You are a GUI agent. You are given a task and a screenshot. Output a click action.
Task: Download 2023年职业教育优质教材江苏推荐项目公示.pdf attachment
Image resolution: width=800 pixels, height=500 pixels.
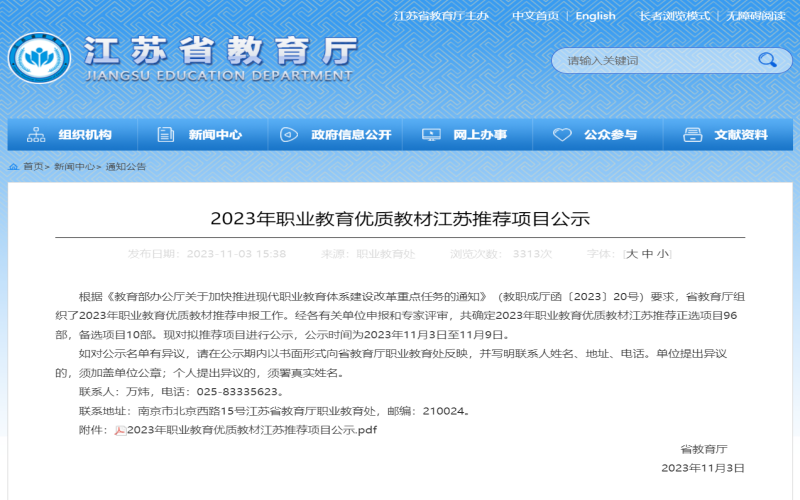click(252, 430)
